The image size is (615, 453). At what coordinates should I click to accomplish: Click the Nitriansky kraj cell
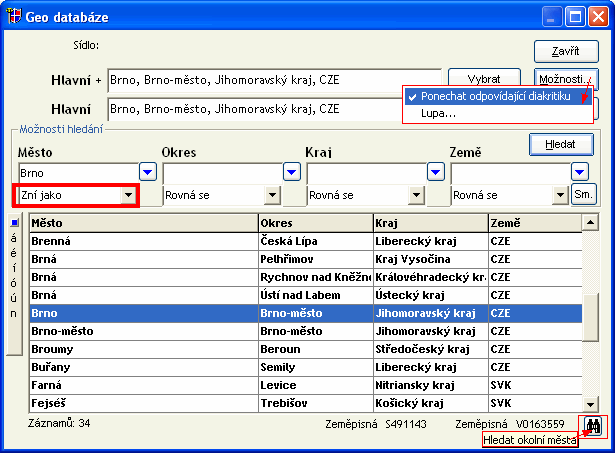click(431, 386)
